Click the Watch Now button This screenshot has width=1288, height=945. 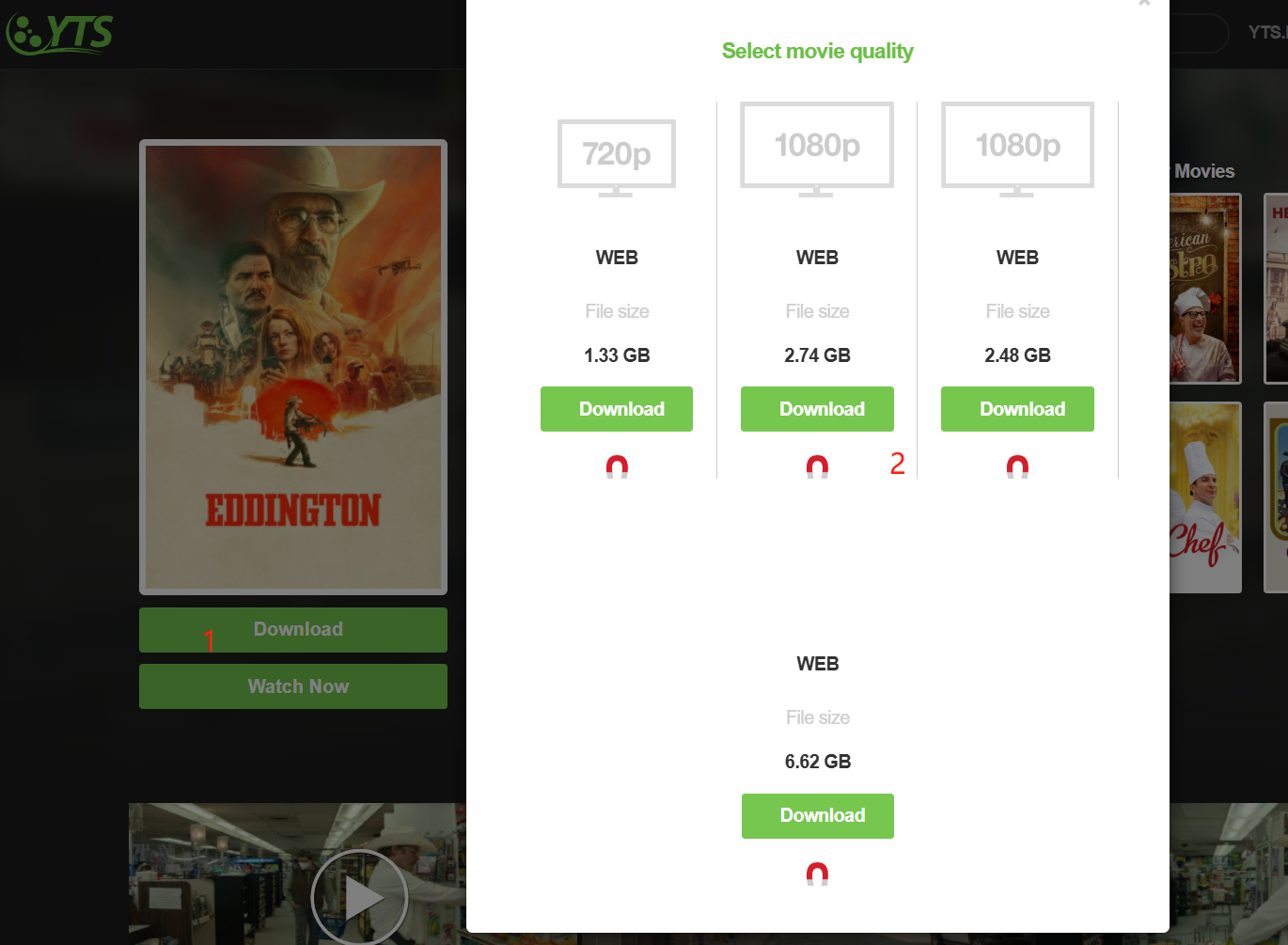293,686
